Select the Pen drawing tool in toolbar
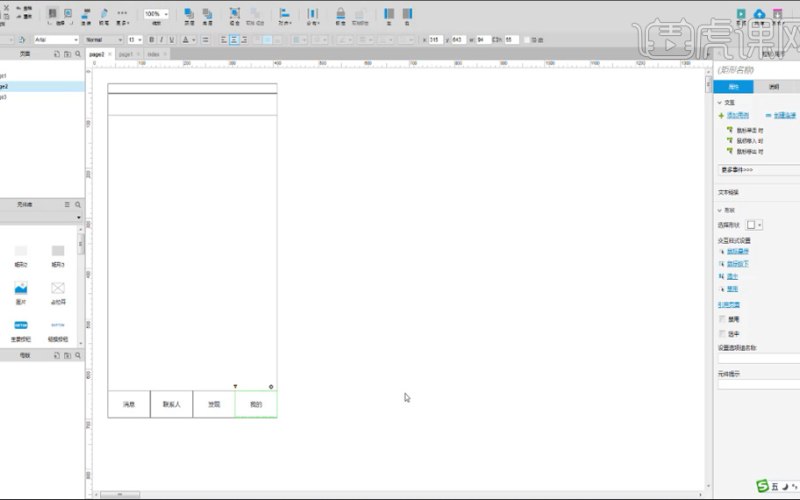This screenshot has width=800, height=500. coord(104,16)
